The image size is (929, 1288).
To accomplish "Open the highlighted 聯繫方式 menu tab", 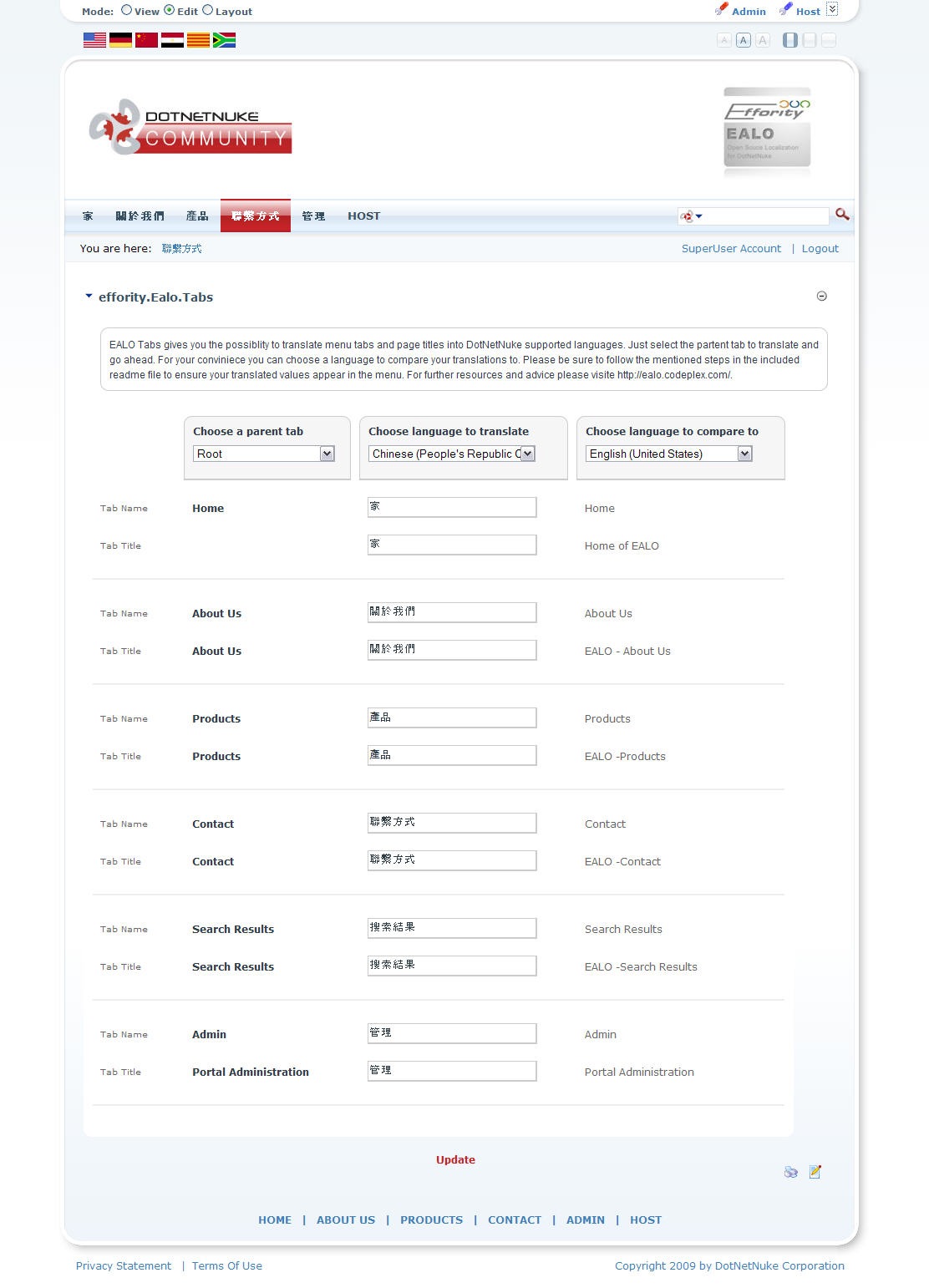I will tap(256, 216).
